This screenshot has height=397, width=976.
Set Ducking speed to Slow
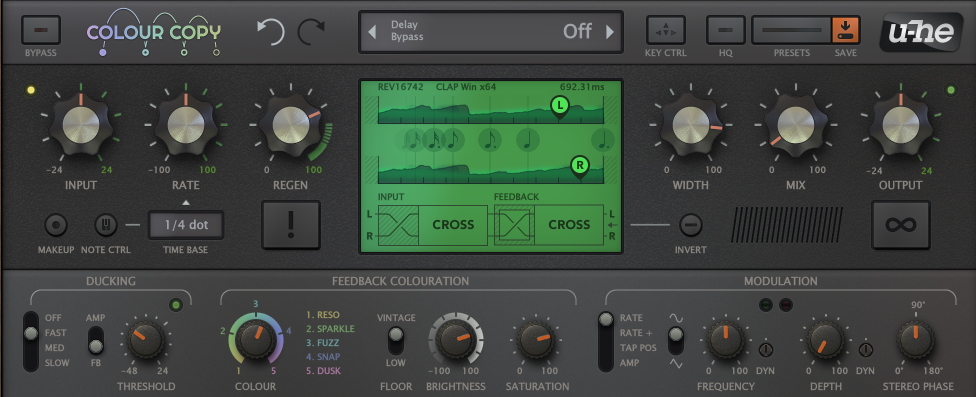(57, 363)
